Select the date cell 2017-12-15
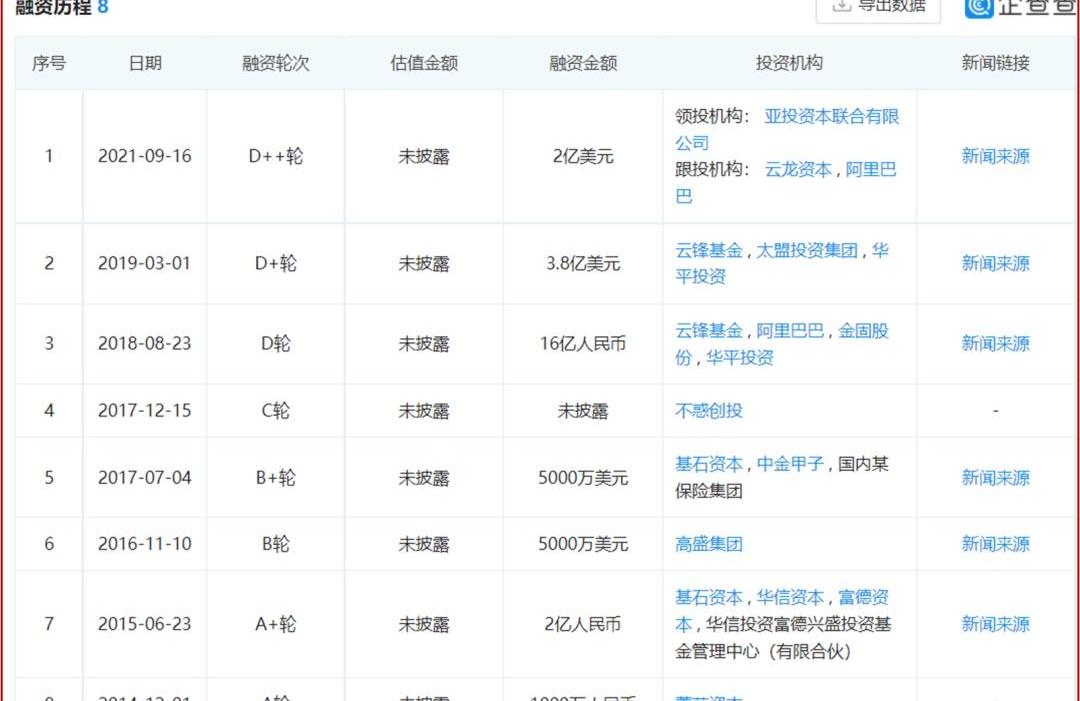 pos(145,411)
